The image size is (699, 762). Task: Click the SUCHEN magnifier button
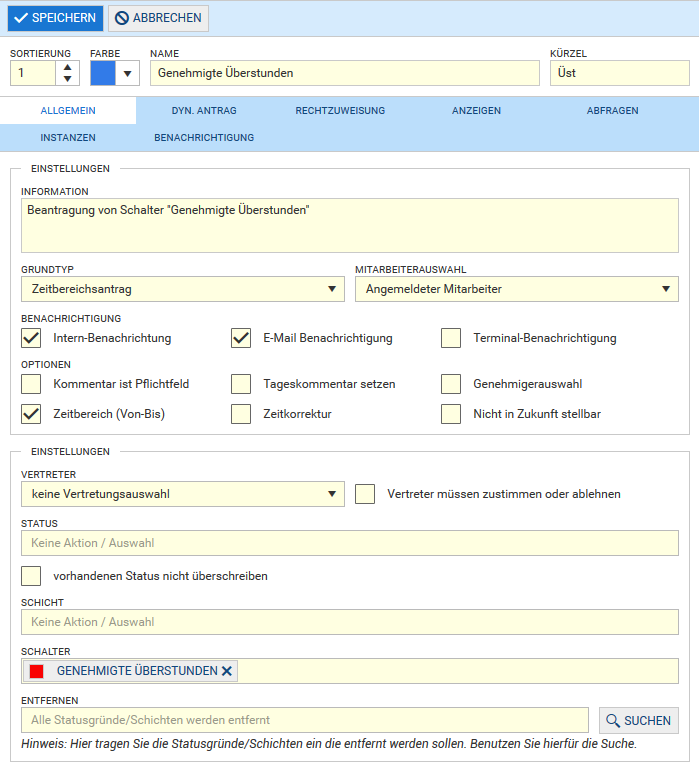pyautogui.click(x=638, y=720)
